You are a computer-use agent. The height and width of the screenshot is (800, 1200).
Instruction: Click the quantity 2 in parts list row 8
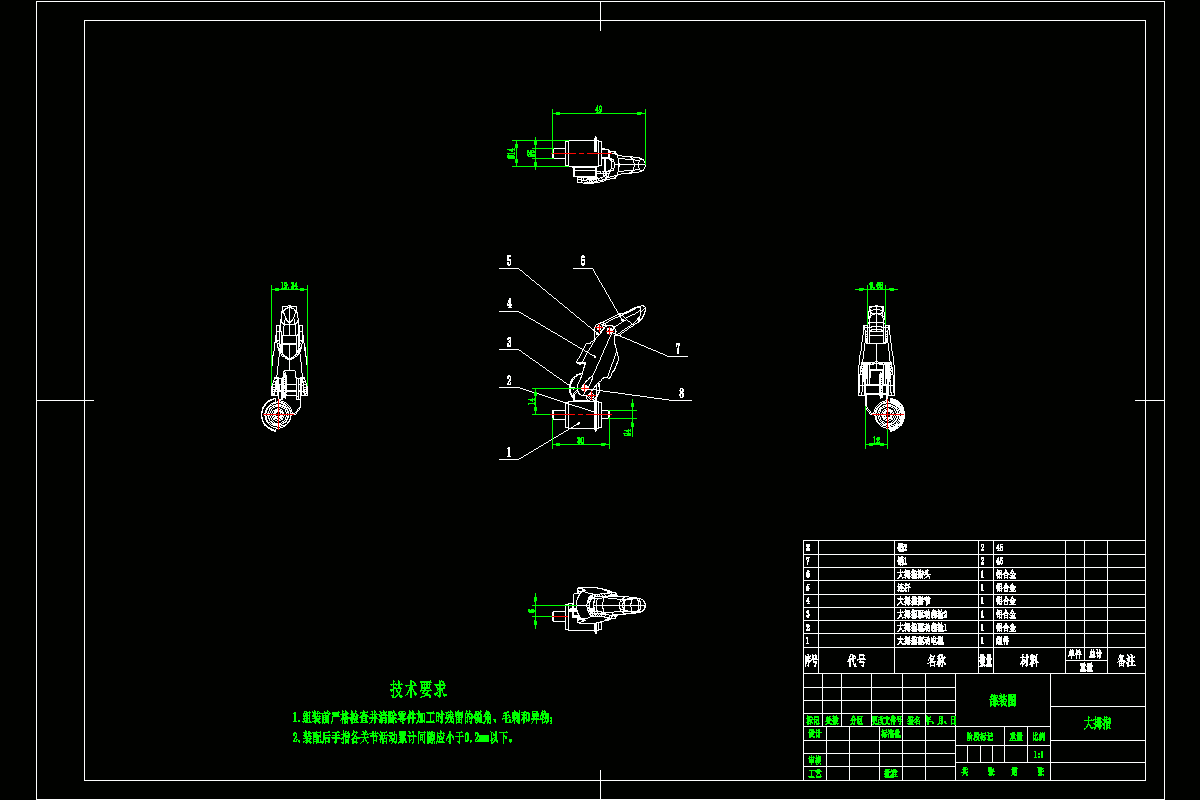[983, 548]
